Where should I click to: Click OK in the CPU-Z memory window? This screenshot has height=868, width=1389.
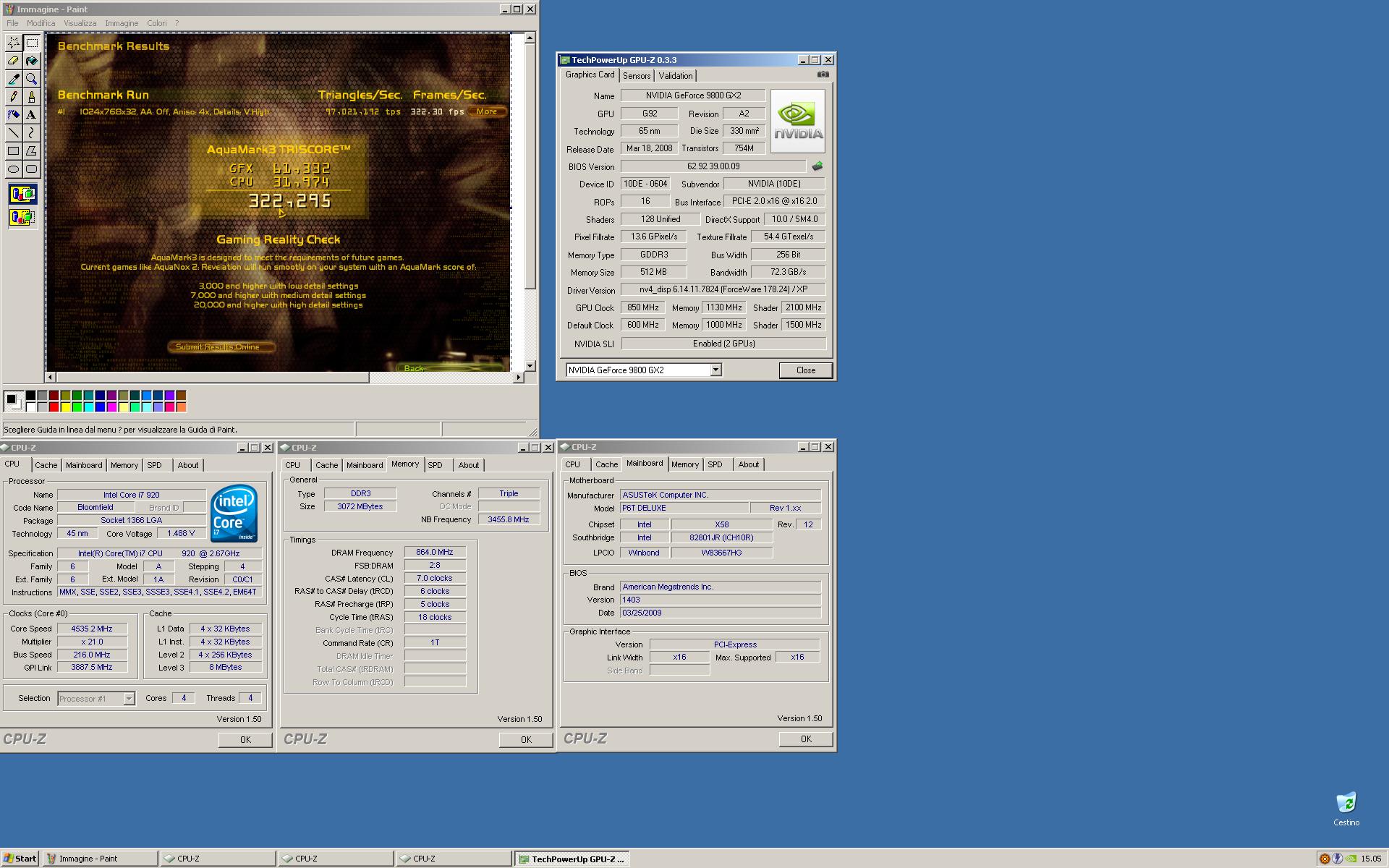click(x=526, y=739)
